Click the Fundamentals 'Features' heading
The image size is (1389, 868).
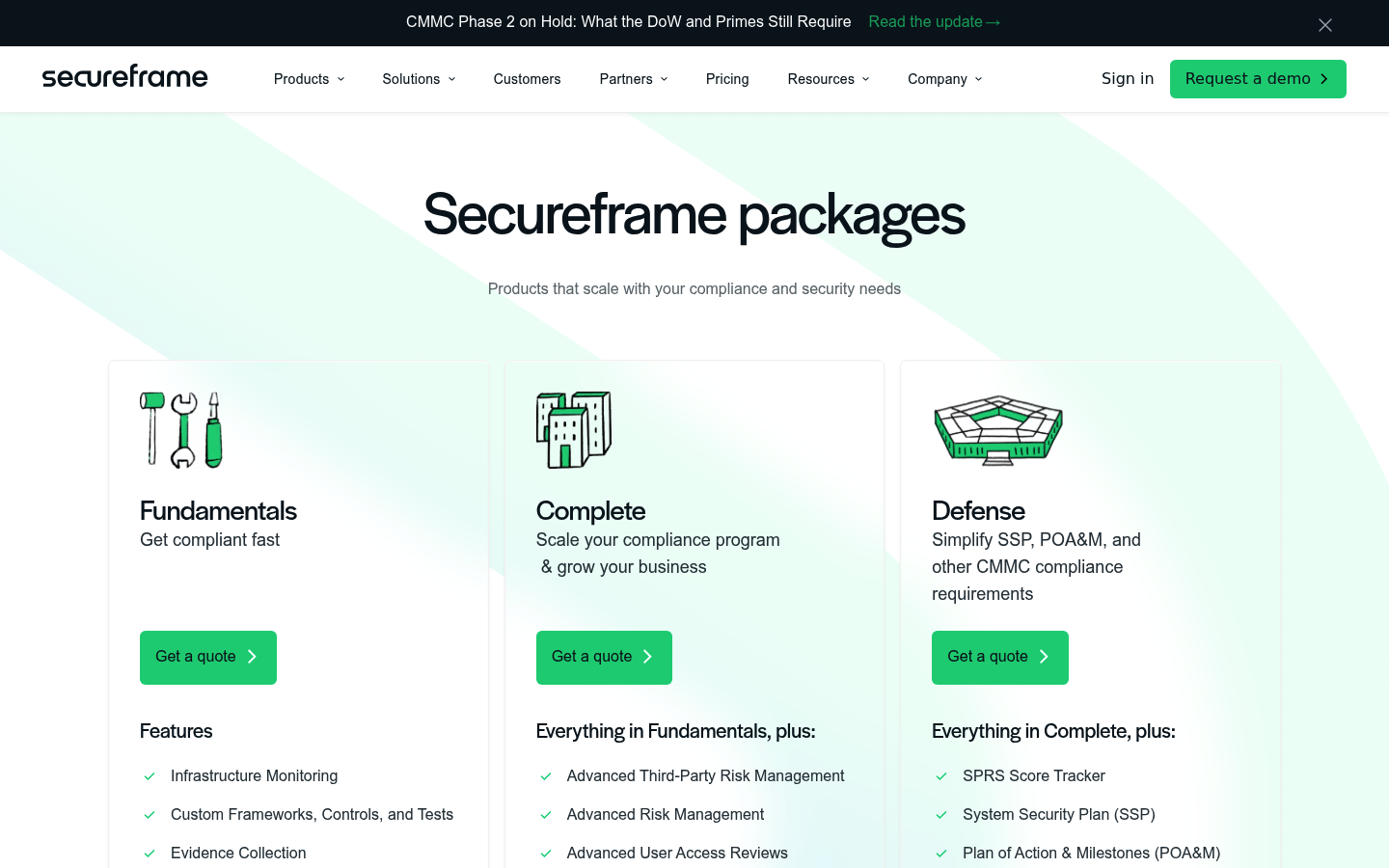coord(176,731)
